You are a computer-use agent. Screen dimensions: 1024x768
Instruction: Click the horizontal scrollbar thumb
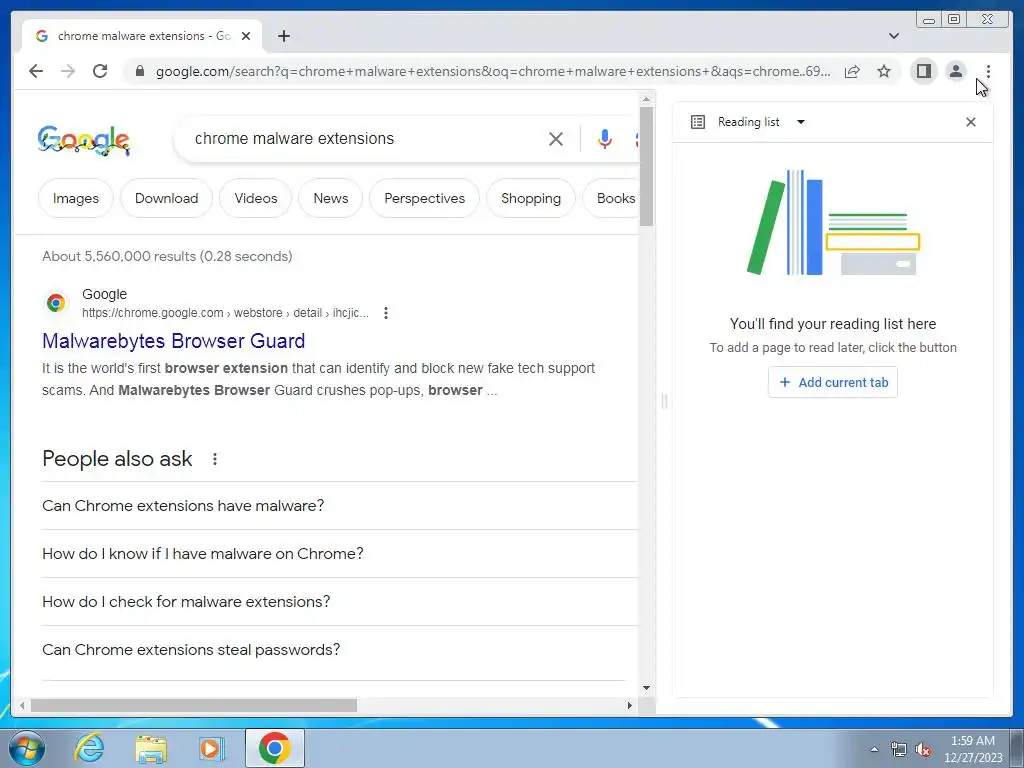click(x=193, y=706)
